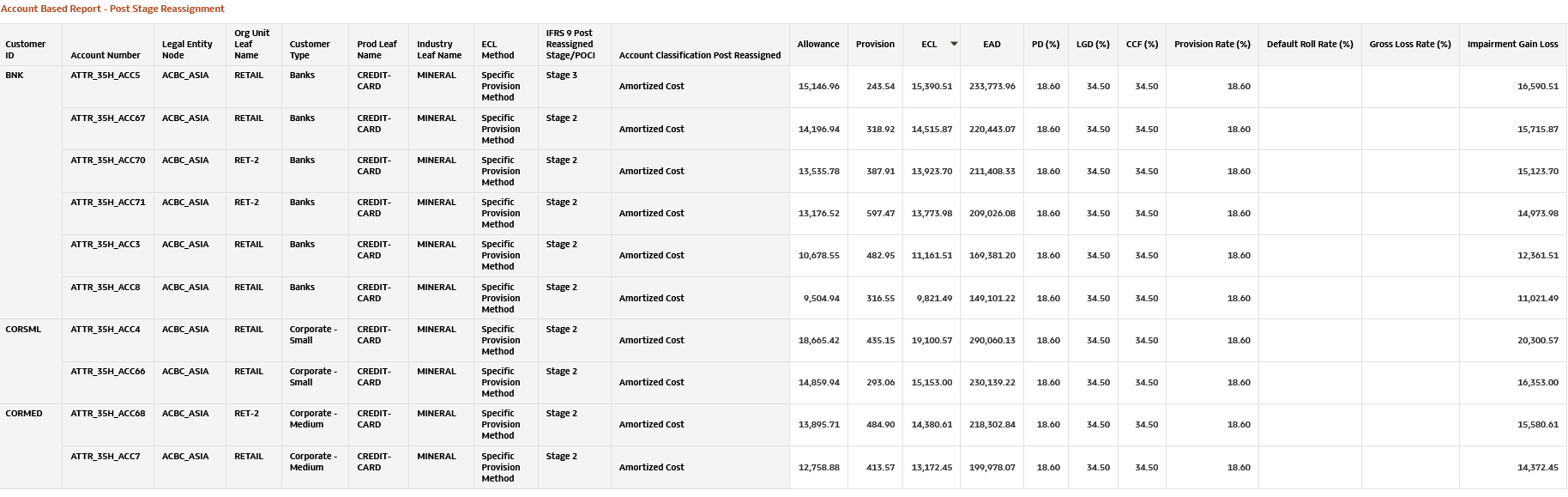Click the Gross Loss Rate (%) header

(x=1409, y=44)
